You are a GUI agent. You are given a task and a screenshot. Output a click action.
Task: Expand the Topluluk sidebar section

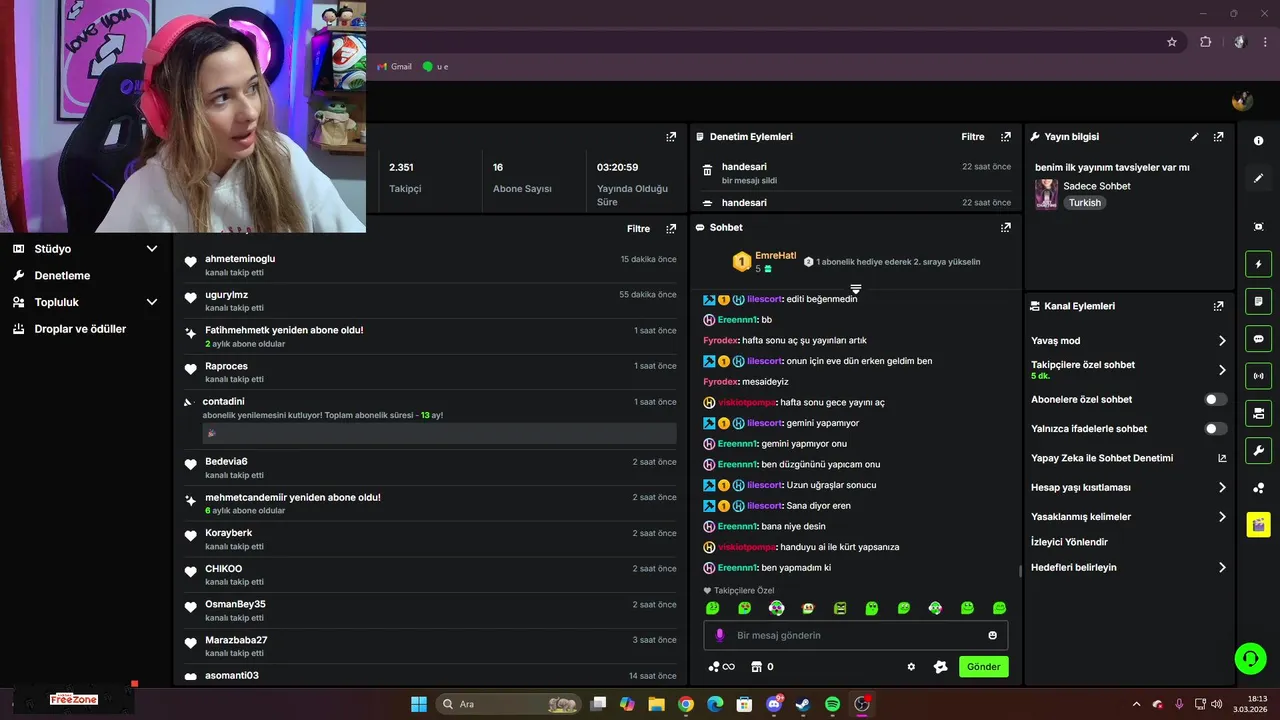tap(152, 302)
